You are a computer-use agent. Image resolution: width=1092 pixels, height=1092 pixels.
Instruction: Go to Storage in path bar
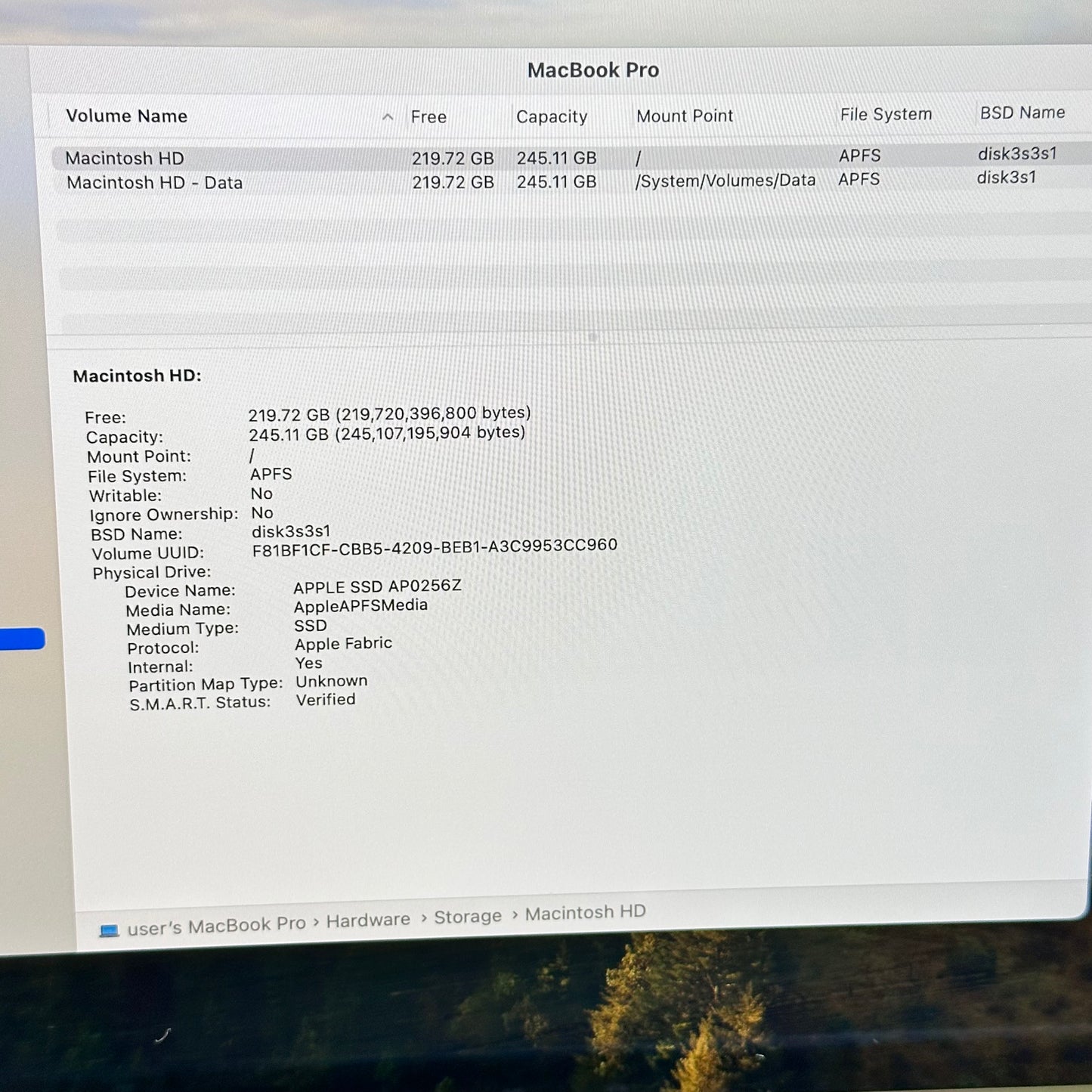point(468,917)
